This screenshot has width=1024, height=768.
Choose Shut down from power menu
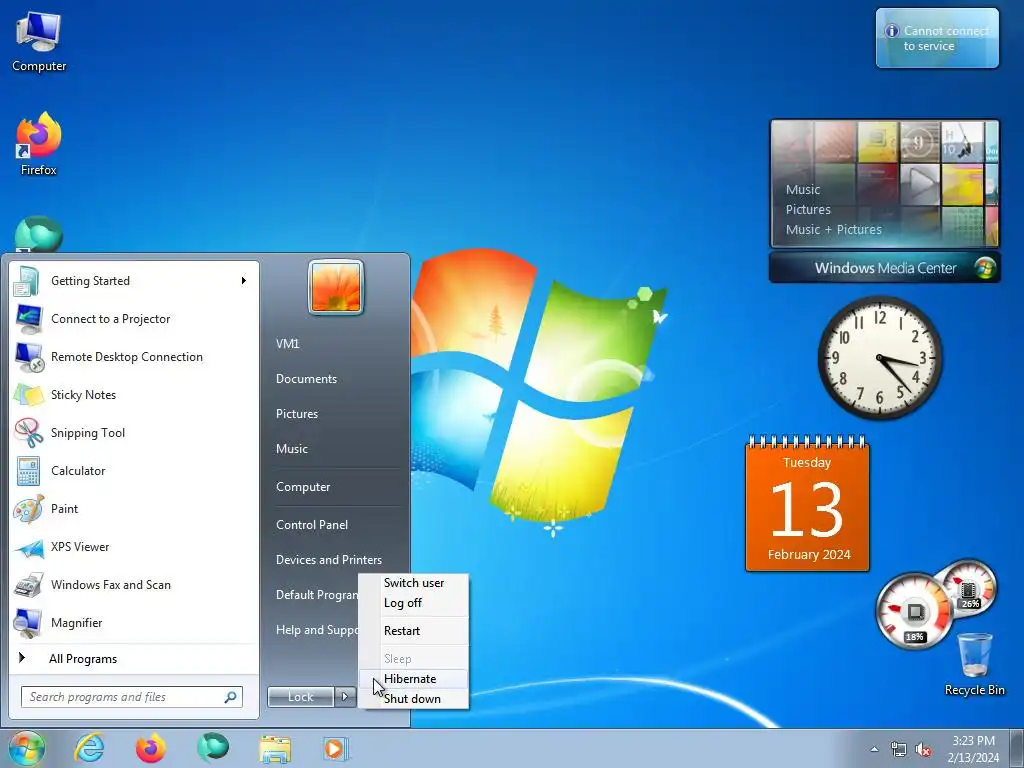(x=414, y=699)
